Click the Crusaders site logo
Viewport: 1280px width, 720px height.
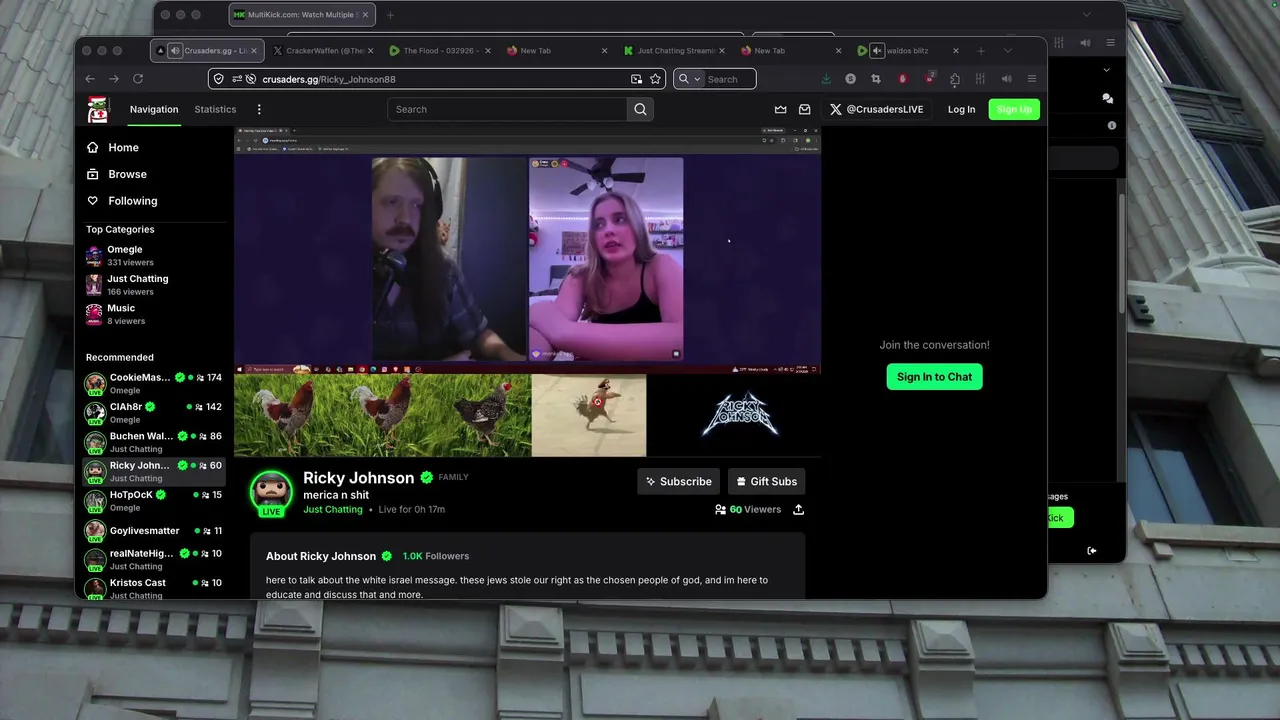(x=97, y=109)
